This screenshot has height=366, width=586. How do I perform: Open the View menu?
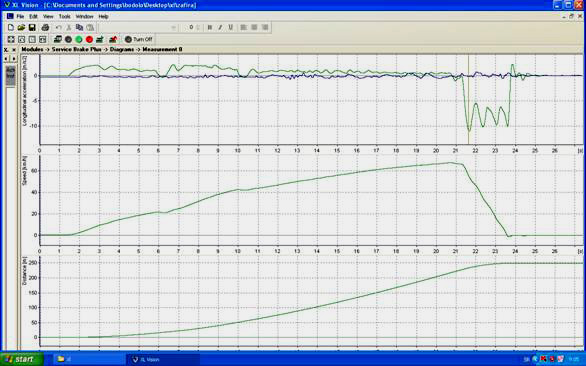pyautogui.click(x=48, y=16)
